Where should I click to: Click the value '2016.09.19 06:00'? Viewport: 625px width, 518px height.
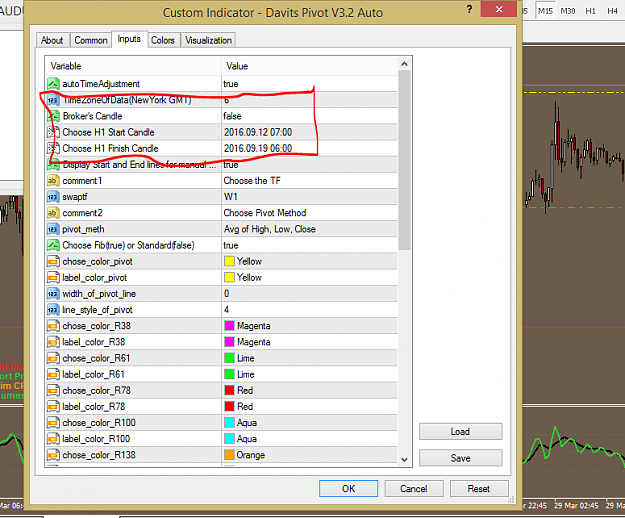pos(258,148)
